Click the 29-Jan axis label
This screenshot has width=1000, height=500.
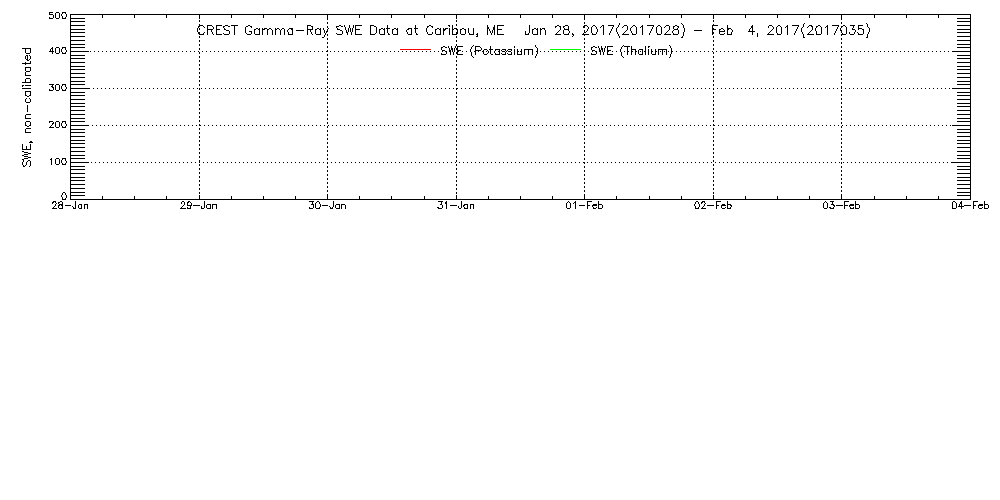tap(199, 205)
